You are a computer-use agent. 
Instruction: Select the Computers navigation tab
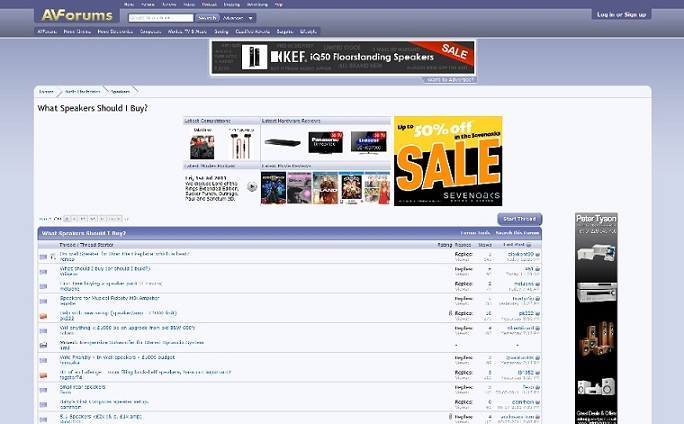[150, 31]
